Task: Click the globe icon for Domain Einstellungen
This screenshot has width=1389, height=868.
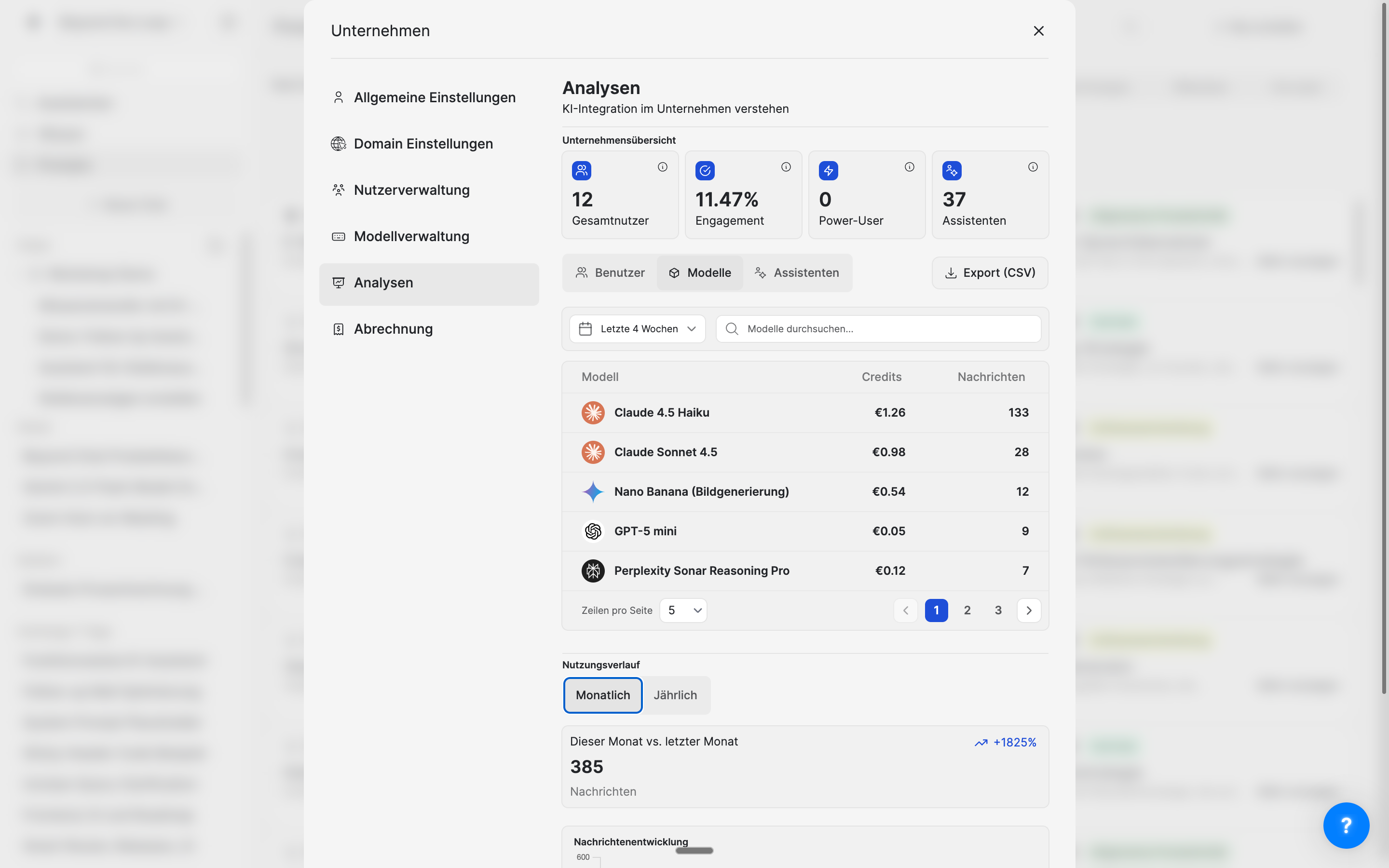Action: point(339,144)
